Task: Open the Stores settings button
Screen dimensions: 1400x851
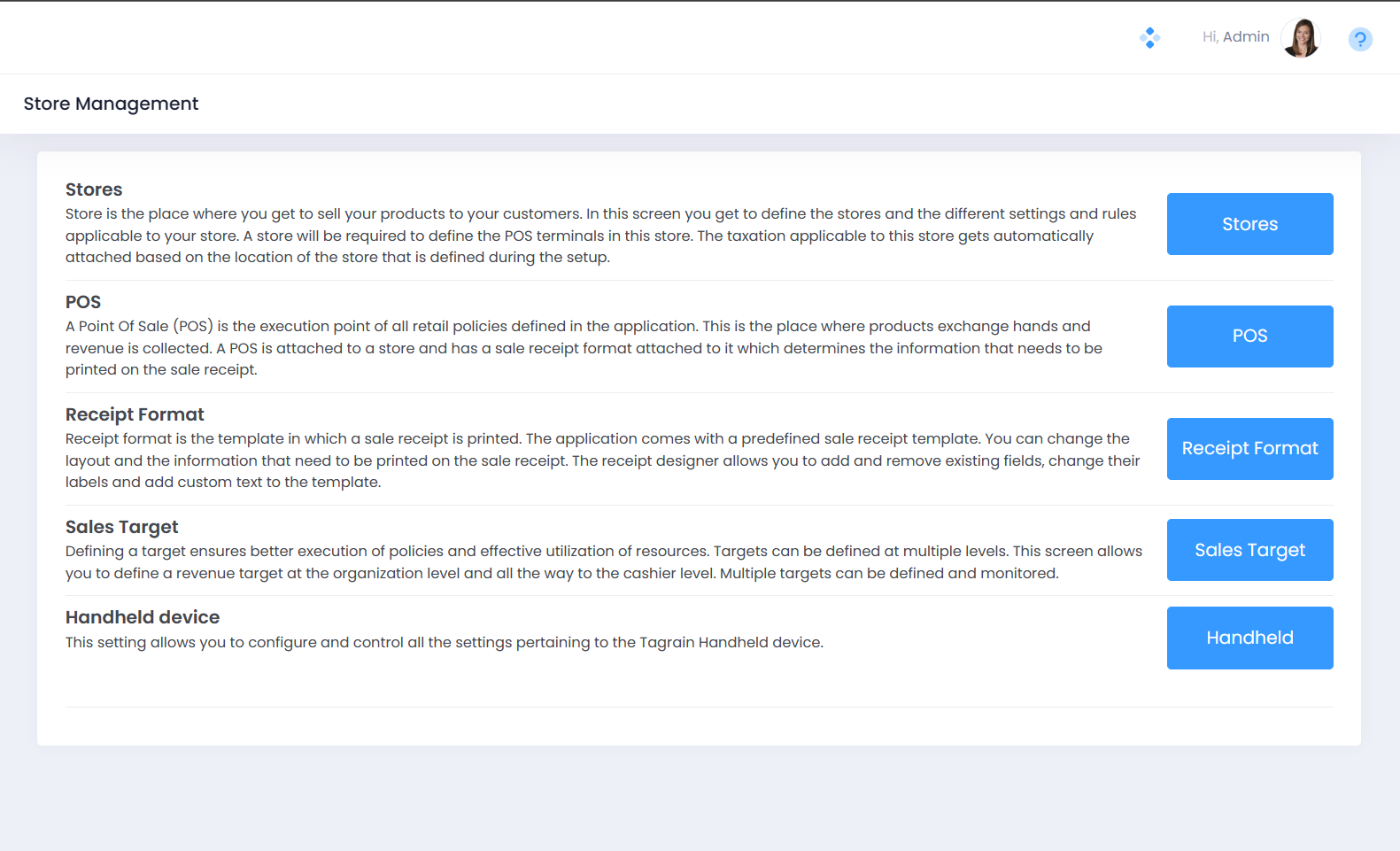Action: [1249, 224]
